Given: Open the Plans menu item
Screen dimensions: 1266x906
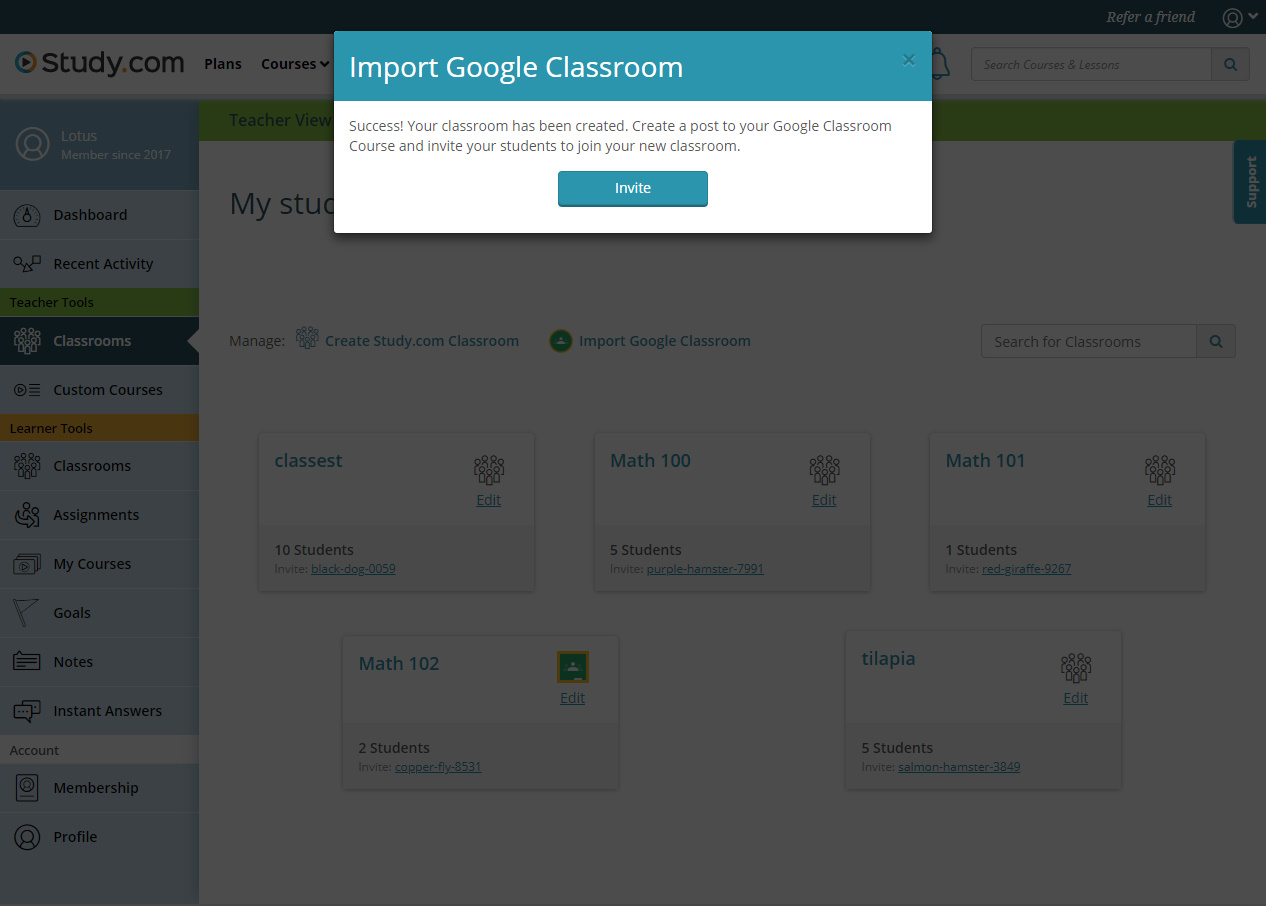Looking at the screenshot, I should pos(223,64).
